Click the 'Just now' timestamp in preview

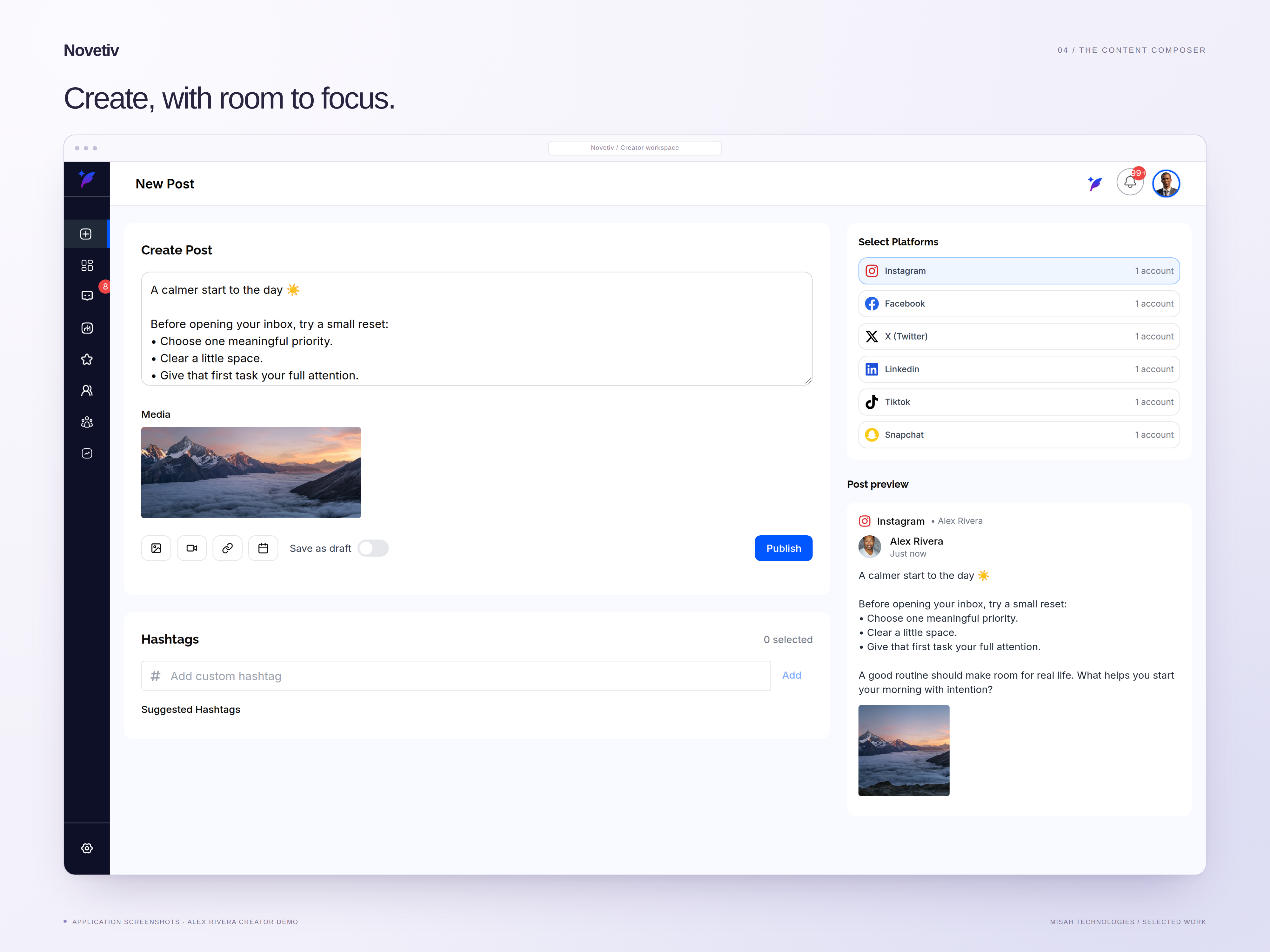point(908,554)
